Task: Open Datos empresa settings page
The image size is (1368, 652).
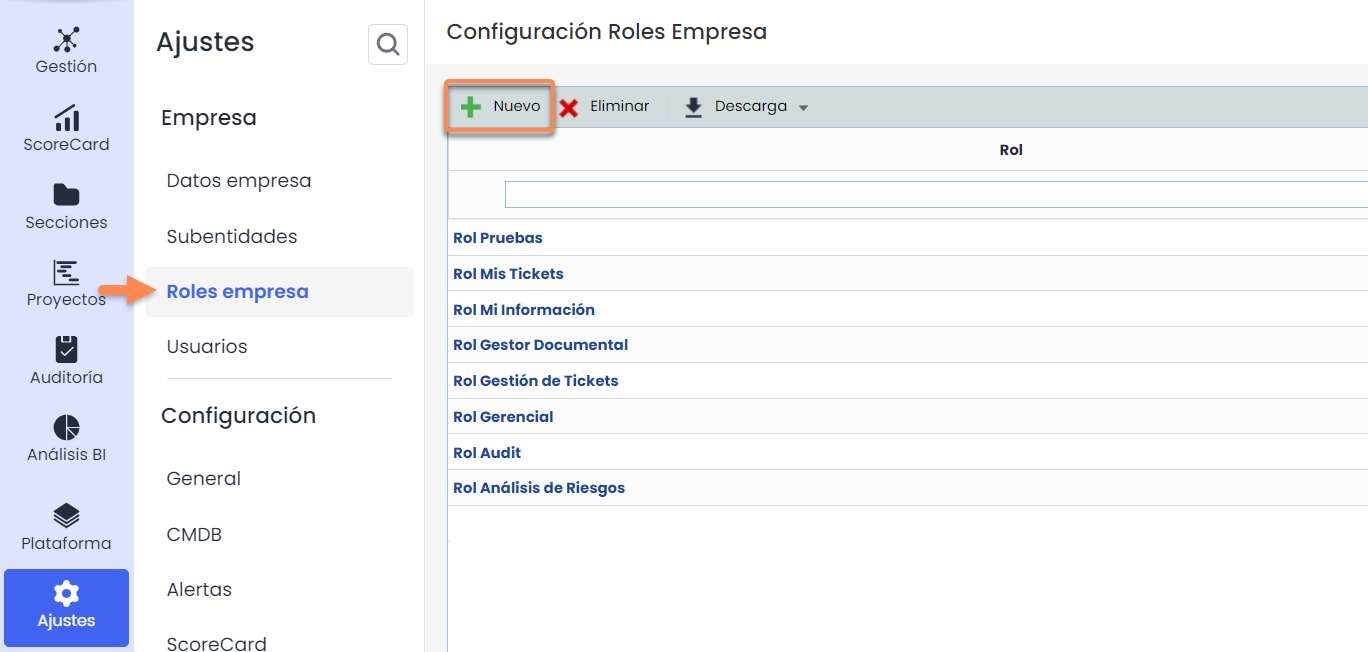Action: point(239,181)
